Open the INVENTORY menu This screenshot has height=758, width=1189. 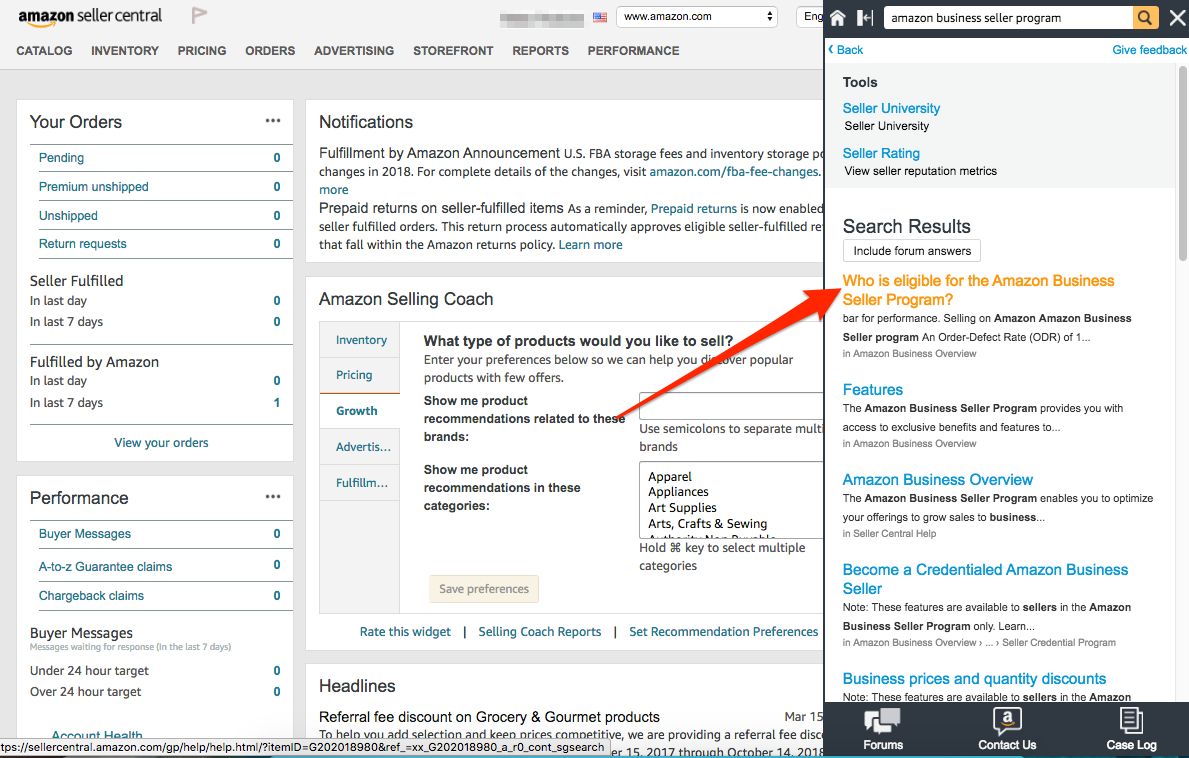(x=125, y=51)
